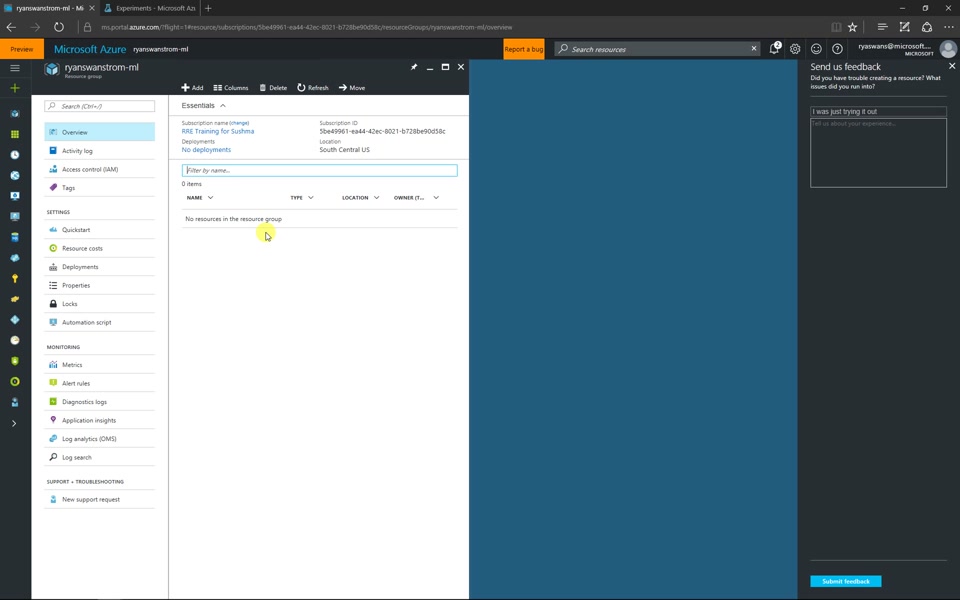This screenshot has width=960, height=600.
Task: Click the Filter by name field
Action: 300,170
